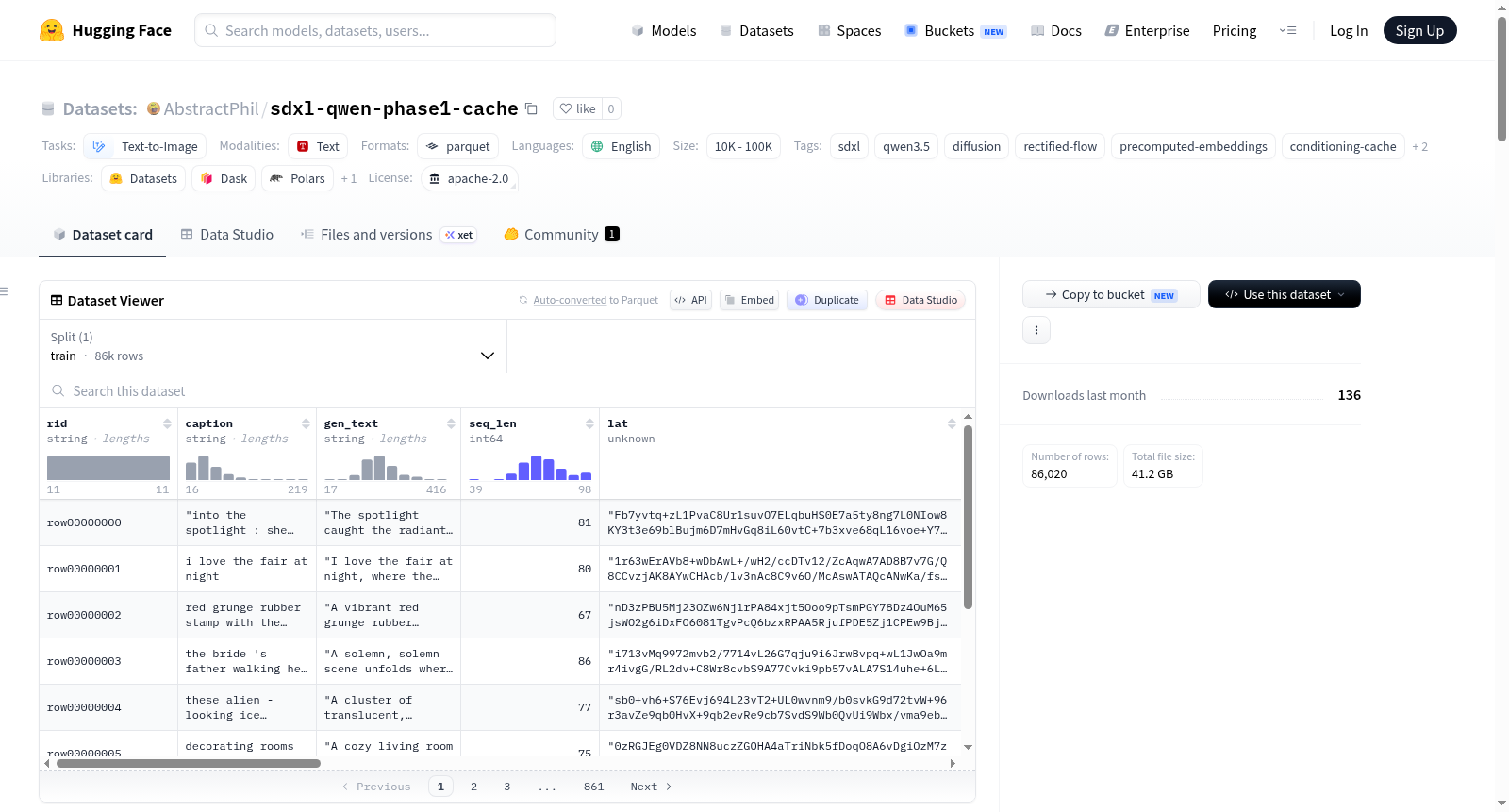Go to page 2 of results
The height and width of the screenshot is (812, 1509).
click(x=473, y=787)
